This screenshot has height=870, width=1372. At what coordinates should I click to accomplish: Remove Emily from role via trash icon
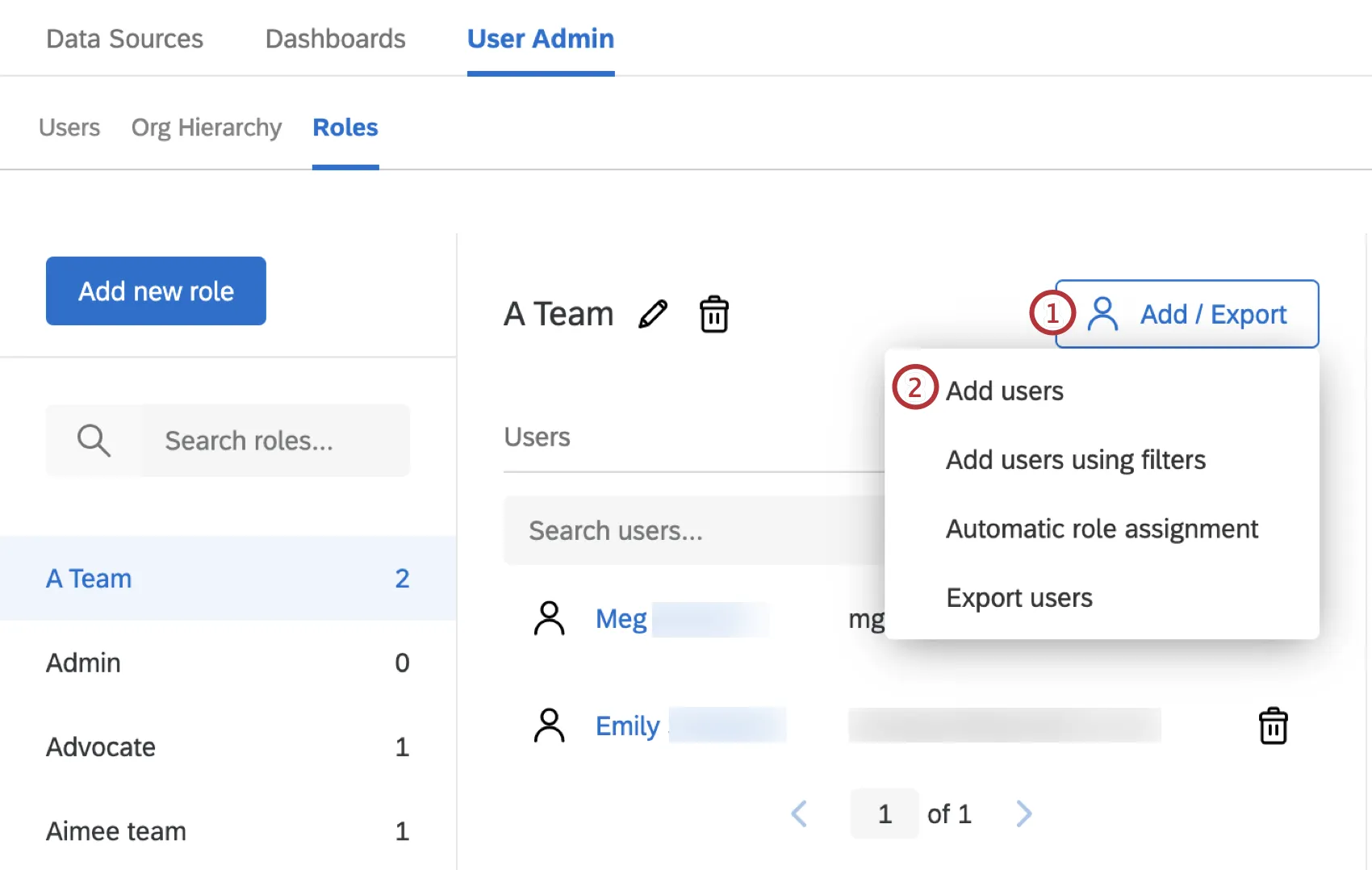click(1273, 726)
